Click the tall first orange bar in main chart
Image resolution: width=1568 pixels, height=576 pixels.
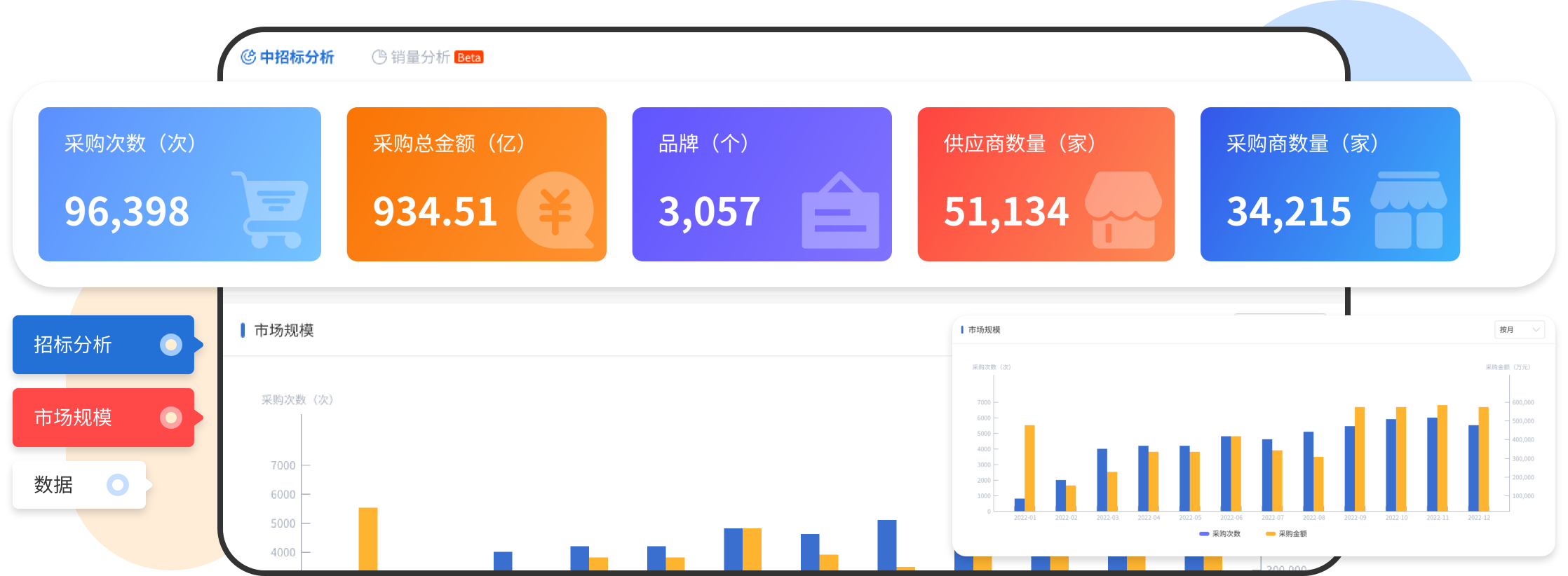pyautogui.click(x=368, y=539)
